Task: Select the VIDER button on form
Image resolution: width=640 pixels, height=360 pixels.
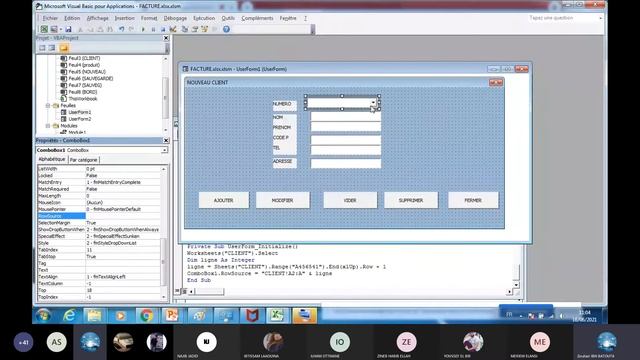Action: (x=350, y=200)
